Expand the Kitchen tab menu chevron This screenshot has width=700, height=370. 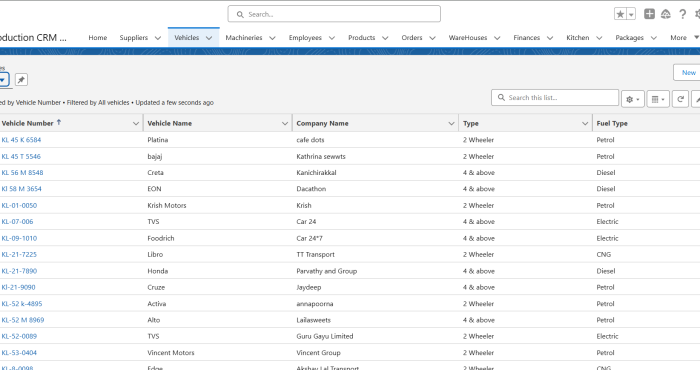(x=599, y=38)
